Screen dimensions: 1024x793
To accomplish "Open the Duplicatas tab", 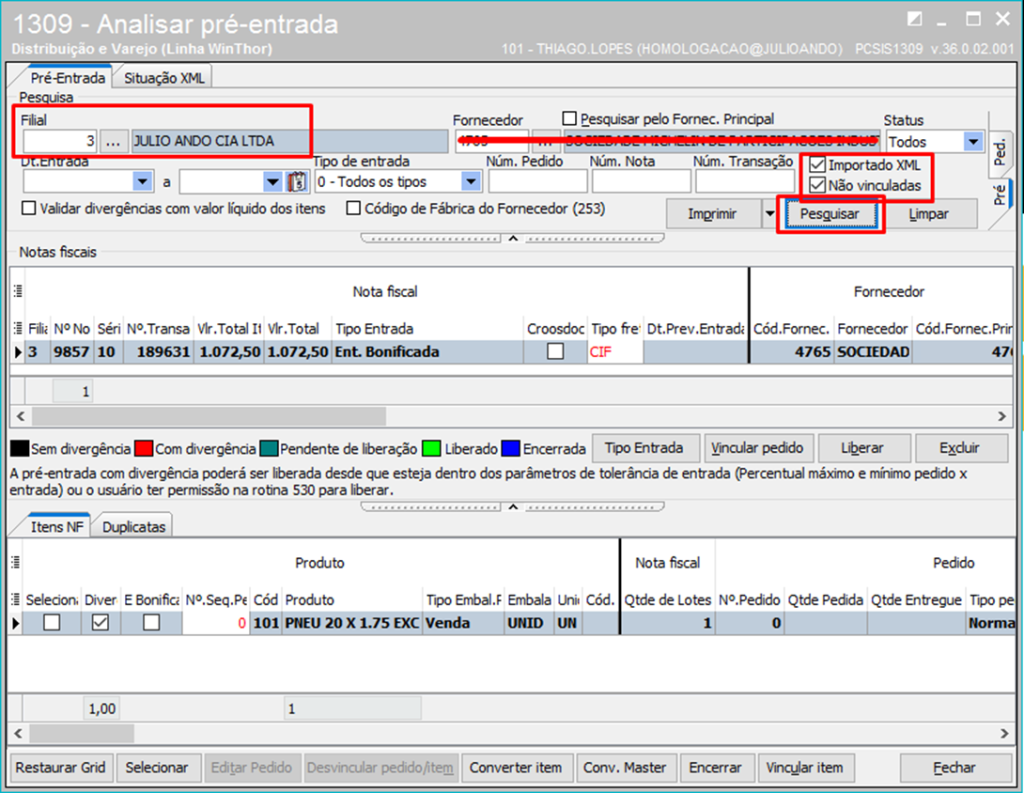I will [x=135, y=526].
